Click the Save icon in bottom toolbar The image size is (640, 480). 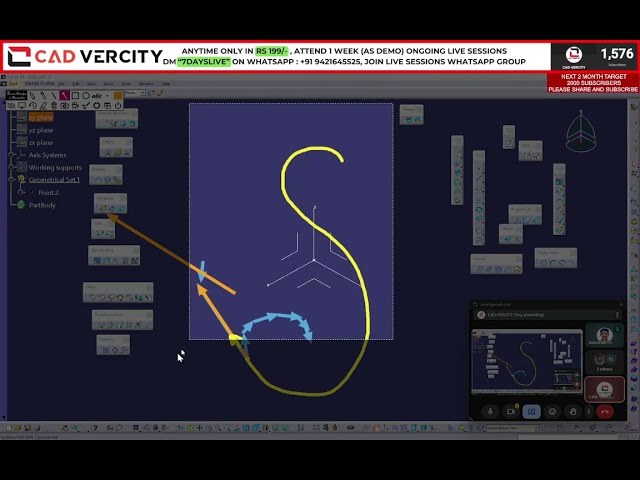[27, 428]
